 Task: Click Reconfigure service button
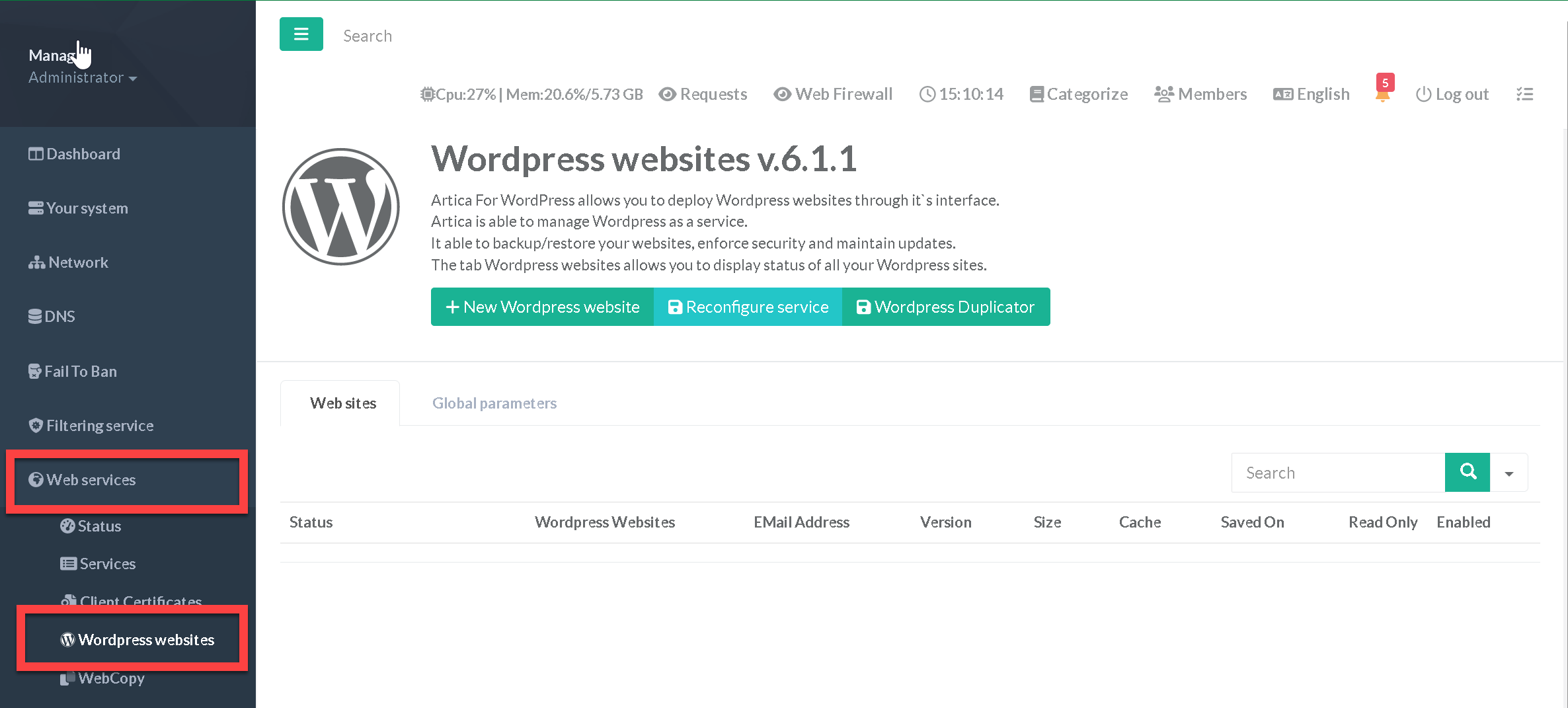click(x=748, y=307)
